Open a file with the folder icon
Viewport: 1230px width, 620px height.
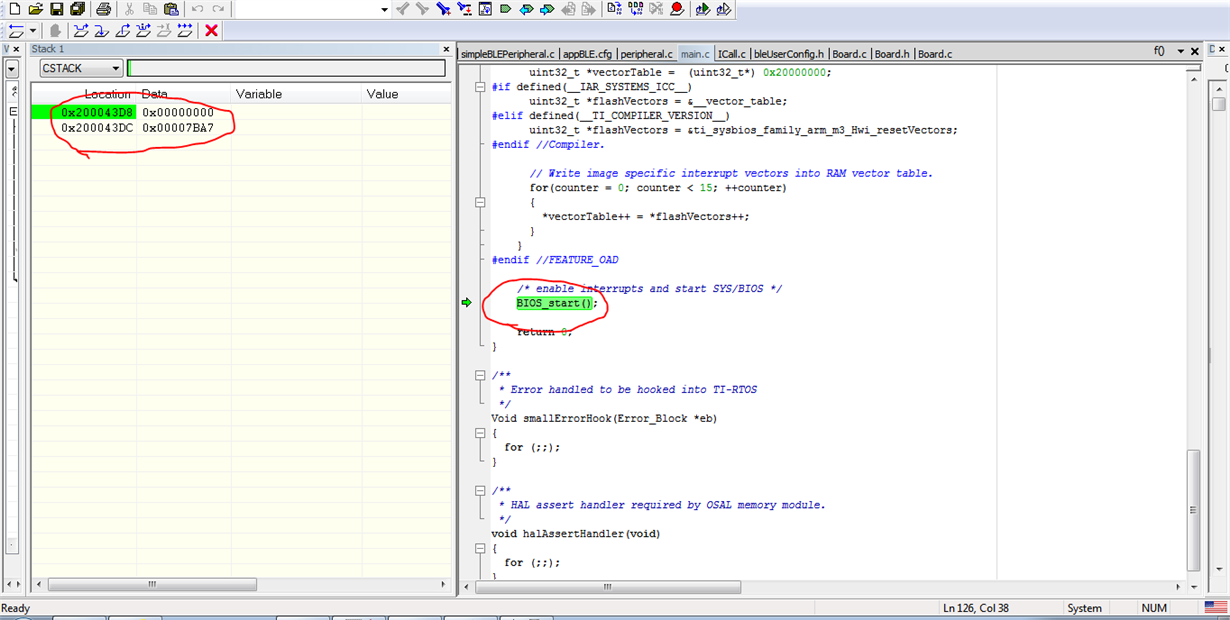coord(36,9)
